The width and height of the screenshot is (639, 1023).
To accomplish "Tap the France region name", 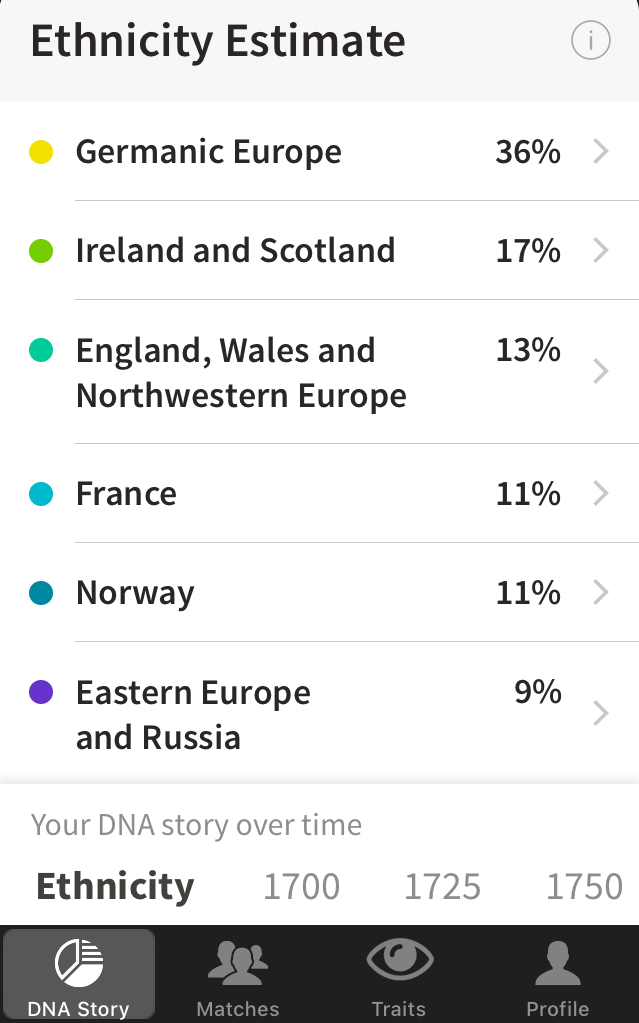I will 126,494.
